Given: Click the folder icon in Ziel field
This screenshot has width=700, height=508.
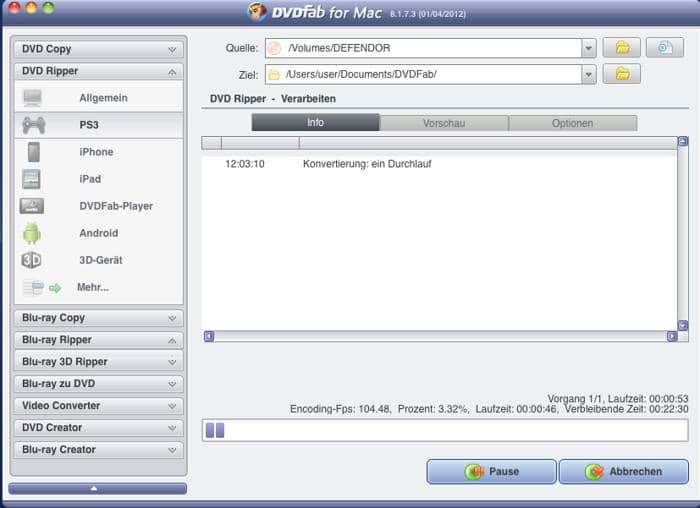Looking at the screenshot, I should 274,75.
